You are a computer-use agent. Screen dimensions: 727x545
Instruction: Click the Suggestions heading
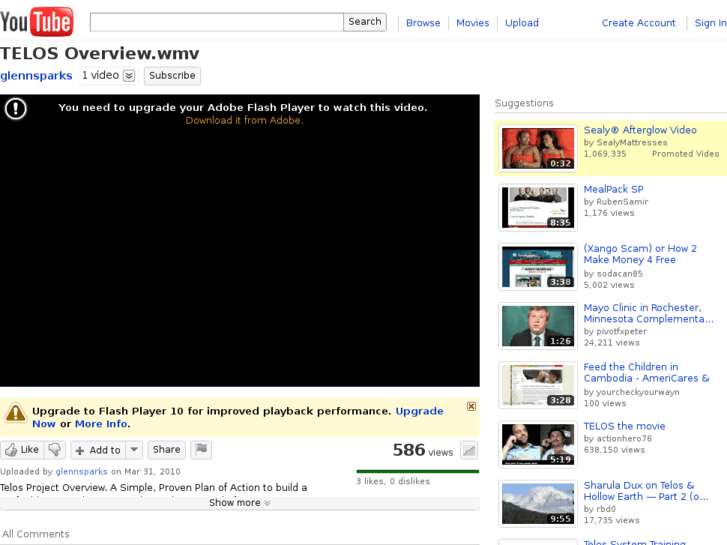524,103
